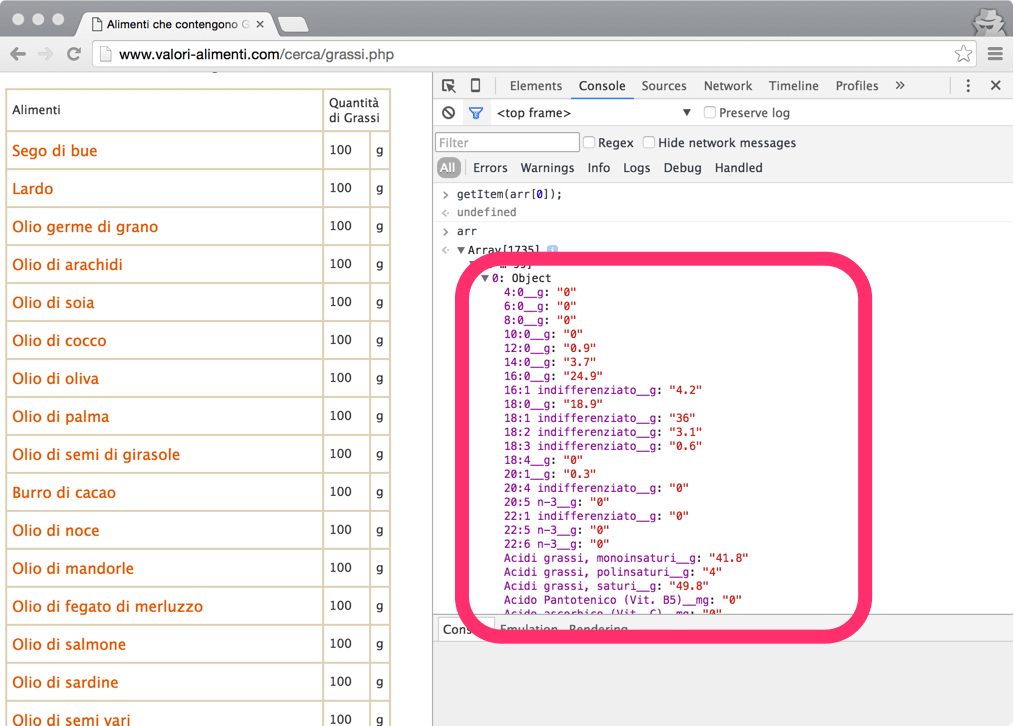Clear console with the ban icon
This screenshot has width=1014, height=726.
point(449,113)
